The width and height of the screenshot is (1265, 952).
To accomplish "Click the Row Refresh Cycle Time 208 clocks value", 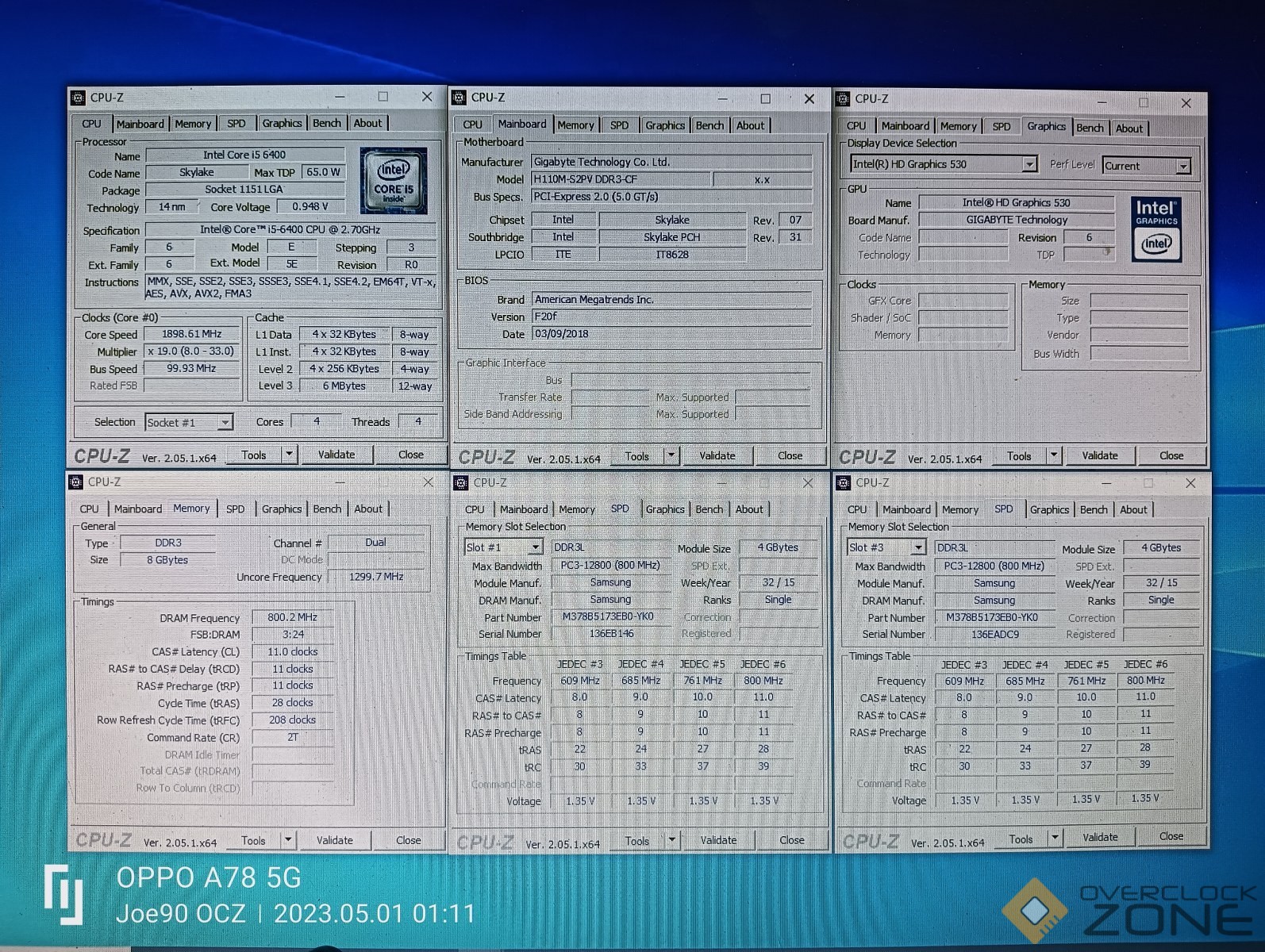I will click(x=292, y=720).
